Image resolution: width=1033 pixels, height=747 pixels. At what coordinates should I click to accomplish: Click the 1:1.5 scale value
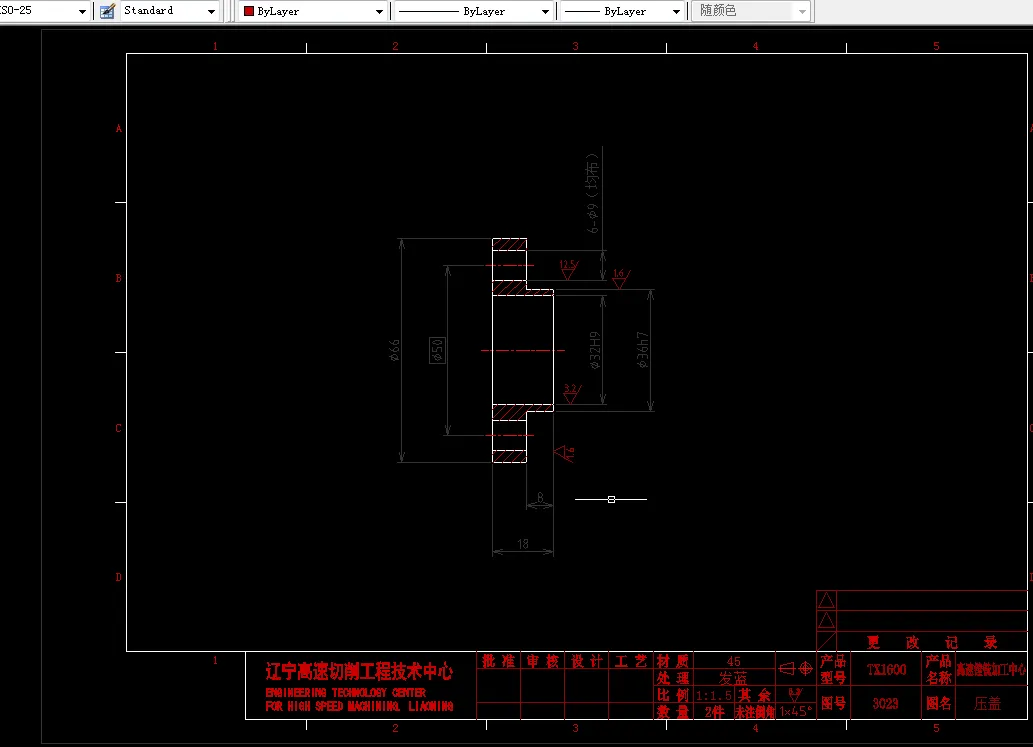coord(714,695)
